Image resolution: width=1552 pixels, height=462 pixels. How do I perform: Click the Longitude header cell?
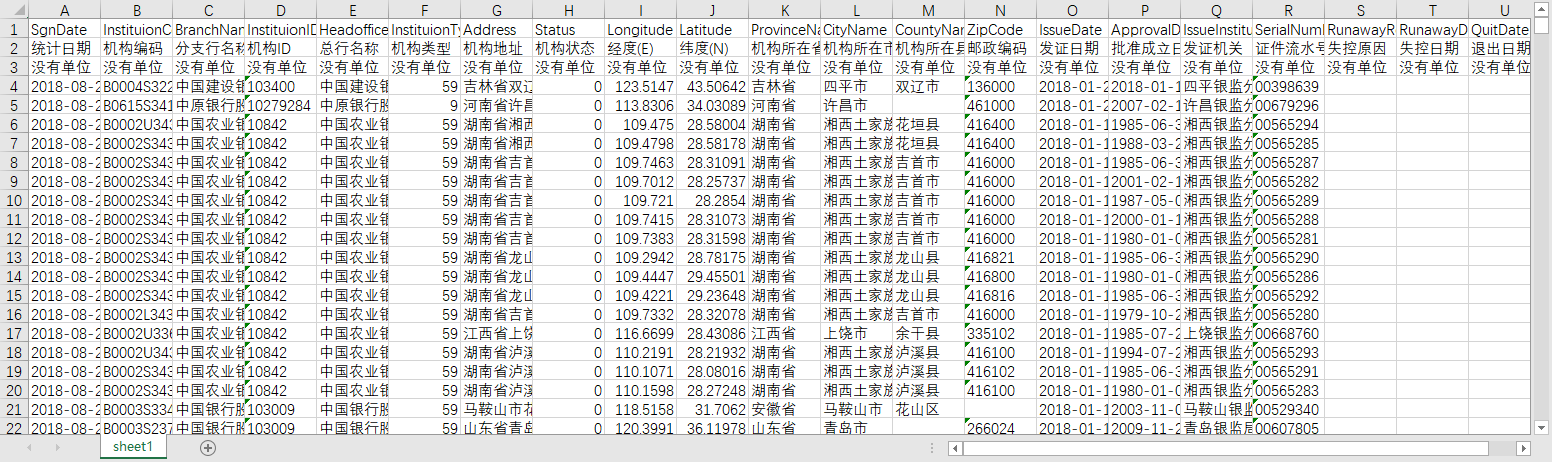pos(640,30)
